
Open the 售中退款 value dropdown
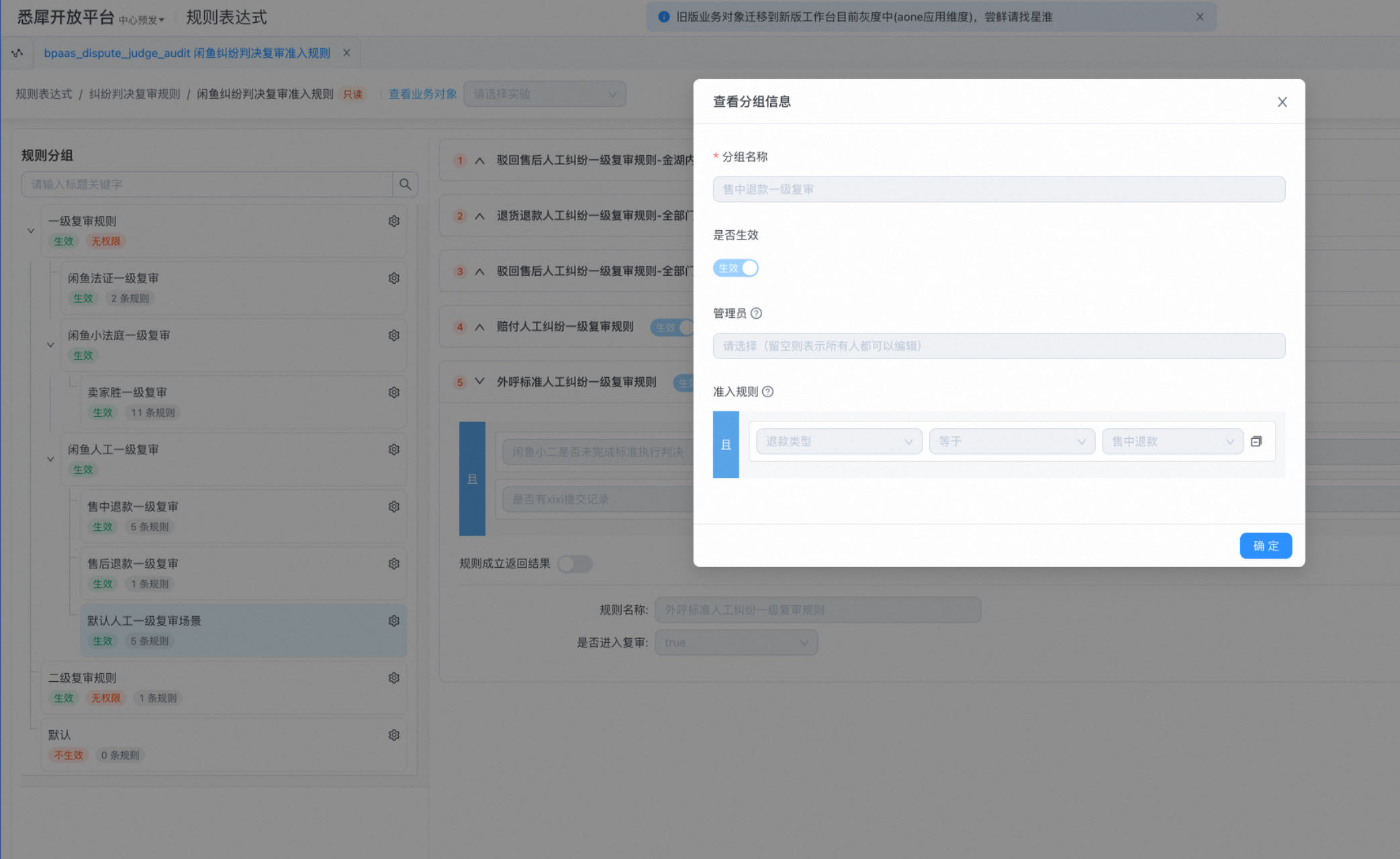pyautogui.click(x=1172, y=442)
